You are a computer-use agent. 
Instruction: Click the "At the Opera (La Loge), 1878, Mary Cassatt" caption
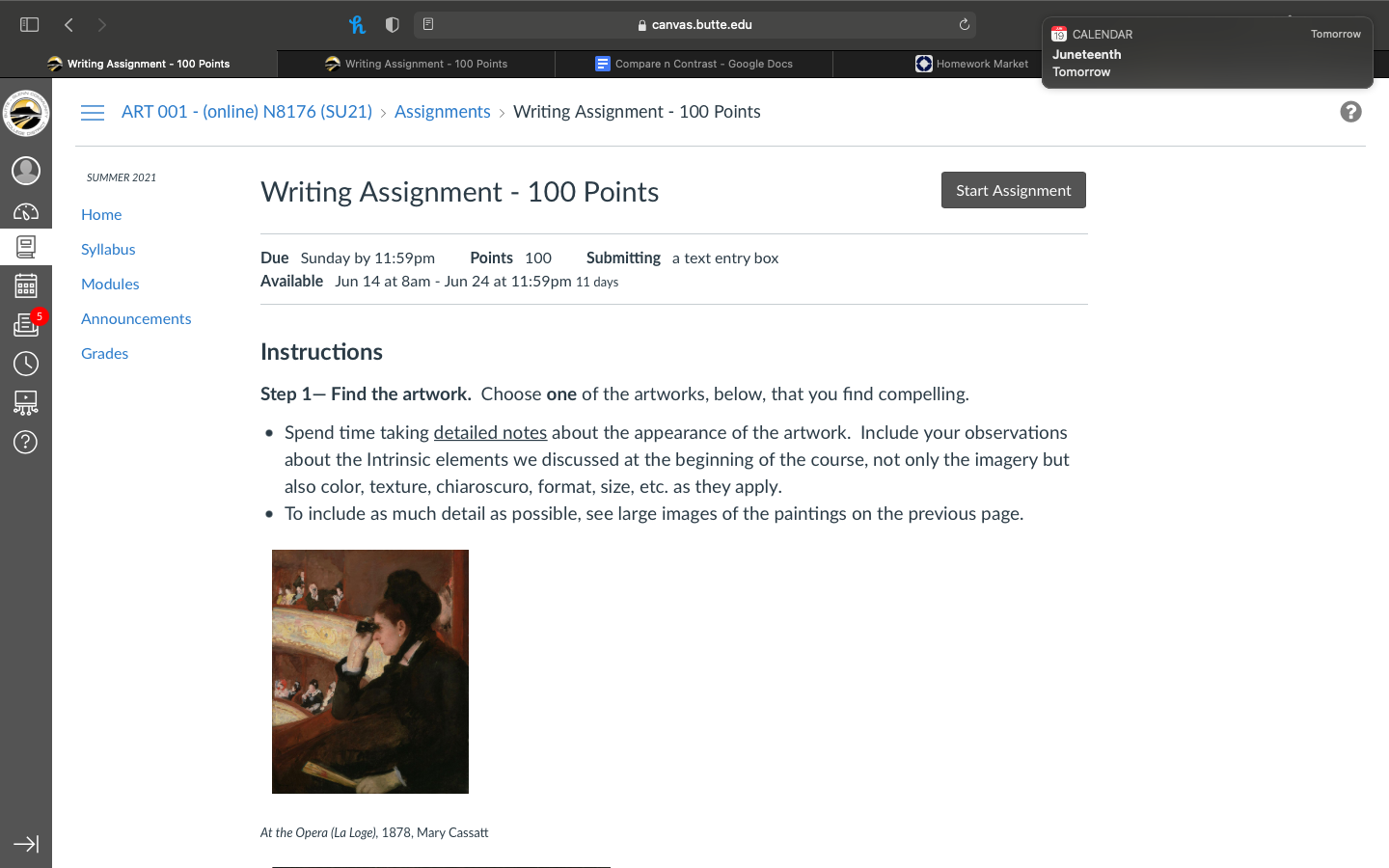(374, 832)
